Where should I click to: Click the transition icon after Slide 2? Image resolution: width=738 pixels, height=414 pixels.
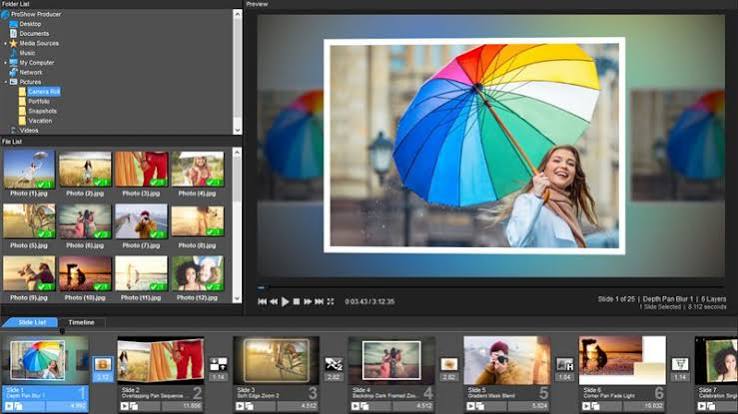point(218,364)
